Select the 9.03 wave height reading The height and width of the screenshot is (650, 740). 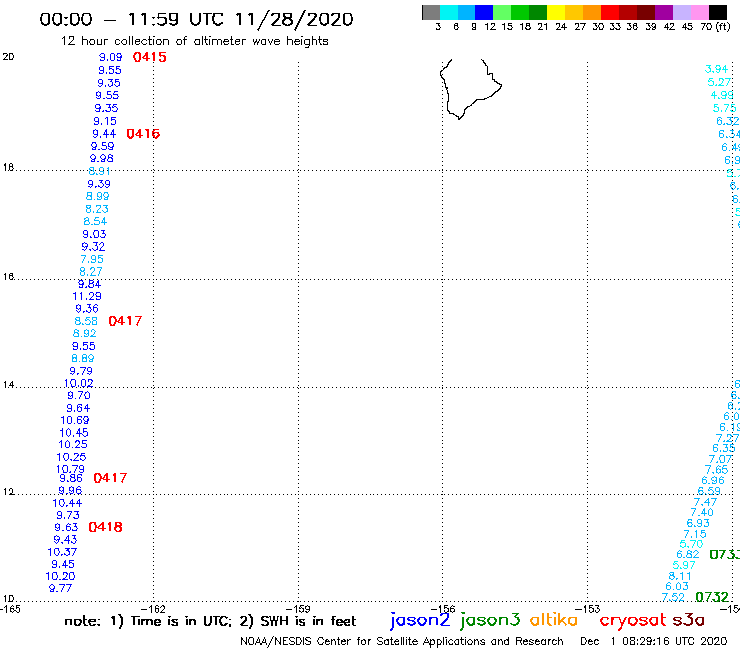(94, 234)
